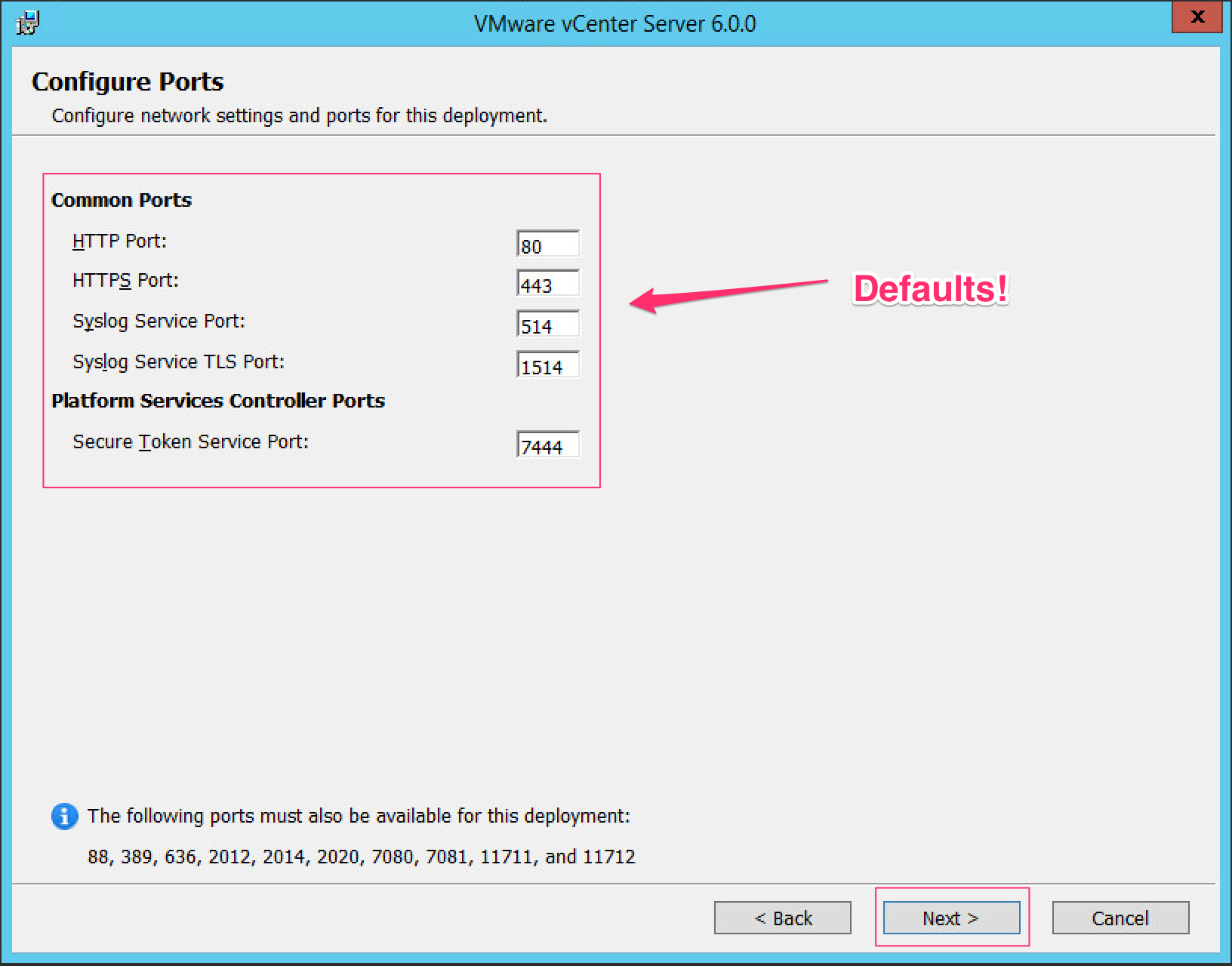Click the Defaults! annotation text

929,289
